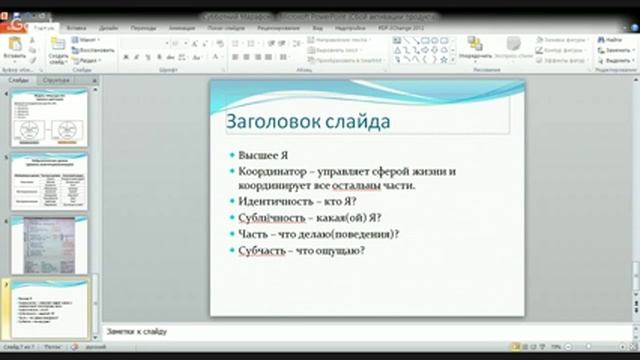Viewport: 640px width, 360px height.
Task: Toggle Align Left paragraph button
Action: (x=235, y=57)
